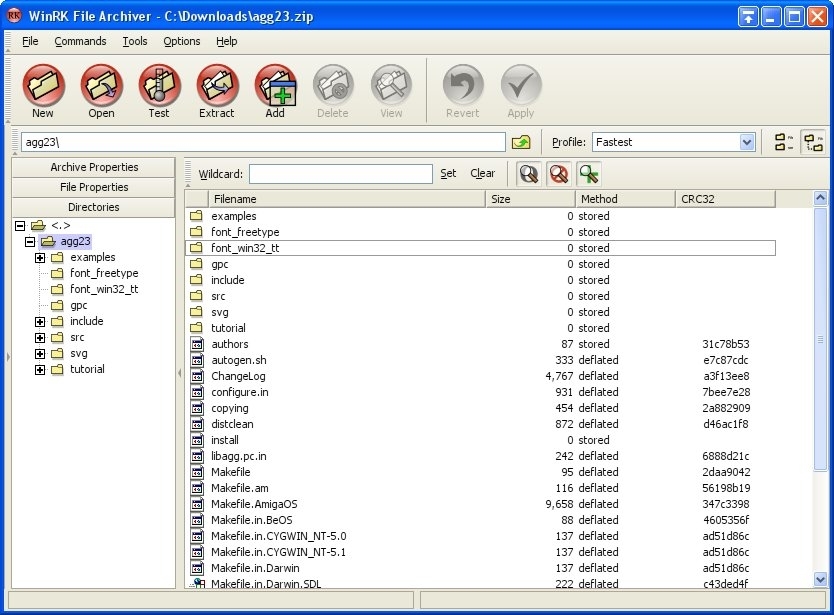Click the tree view mode icon
The height and width of the screenshot is (615, 834).
click(x=813, y=142)
